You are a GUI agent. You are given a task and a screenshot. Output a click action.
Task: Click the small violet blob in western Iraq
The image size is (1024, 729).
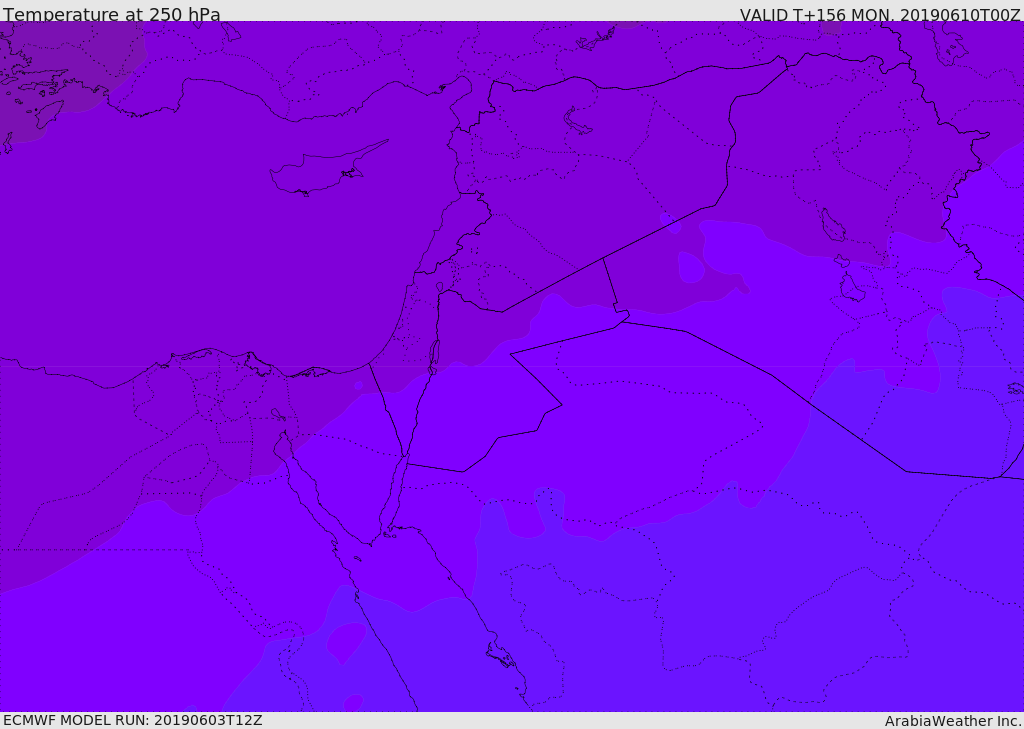click(691, 267)
